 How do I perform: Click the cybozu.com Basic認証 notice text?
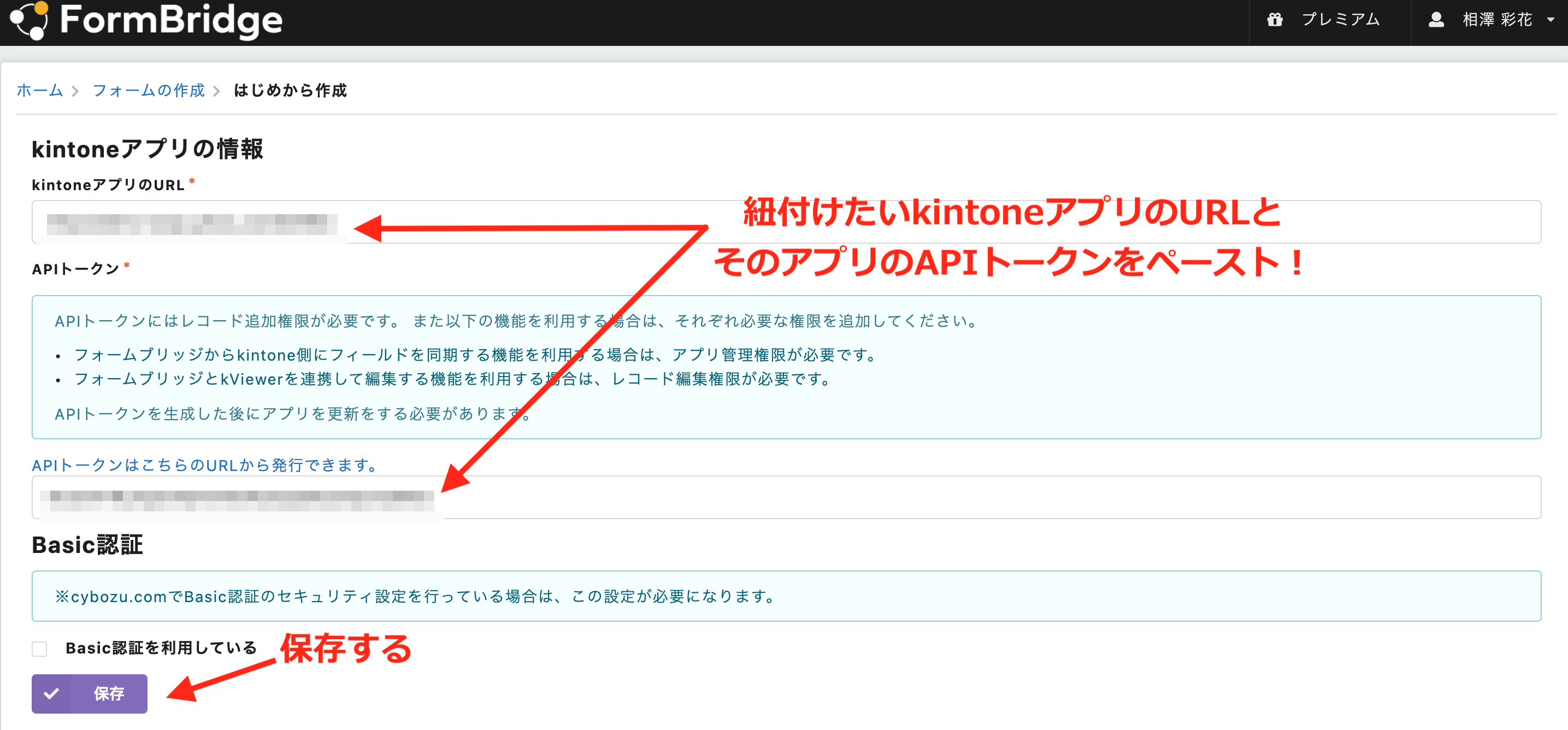click(416, 596)
